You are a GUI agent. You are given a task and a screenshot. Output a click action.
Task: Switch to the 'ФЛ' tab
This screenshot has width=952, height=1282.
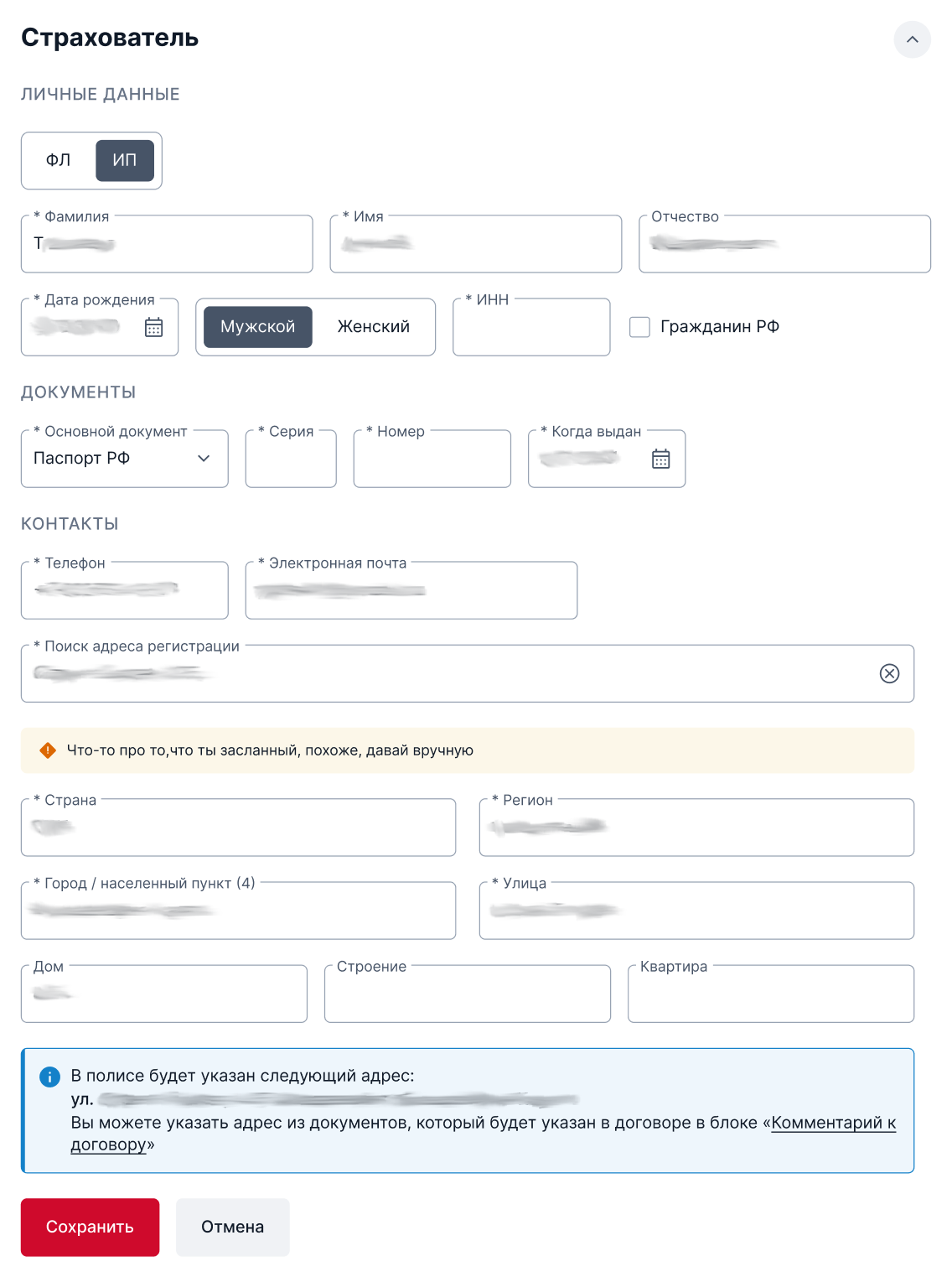(x=58, y=160)
